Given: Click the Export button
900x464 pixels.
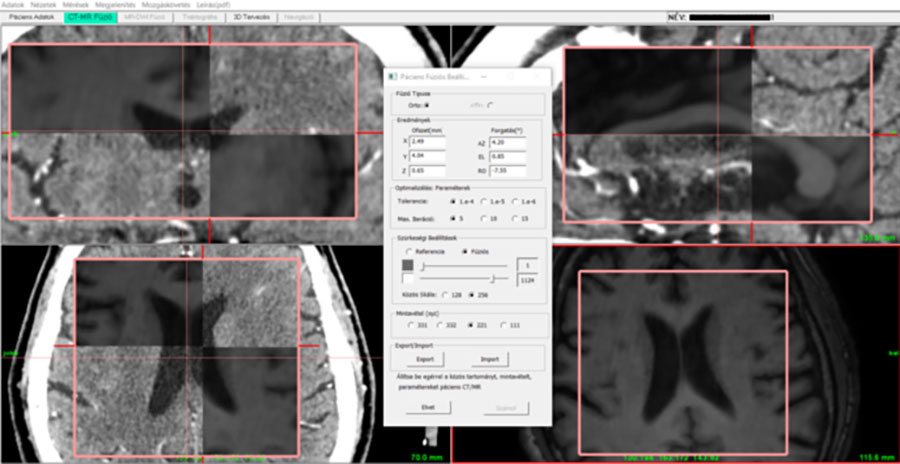Looking at the screenshot, I should [x=425, y=359].
